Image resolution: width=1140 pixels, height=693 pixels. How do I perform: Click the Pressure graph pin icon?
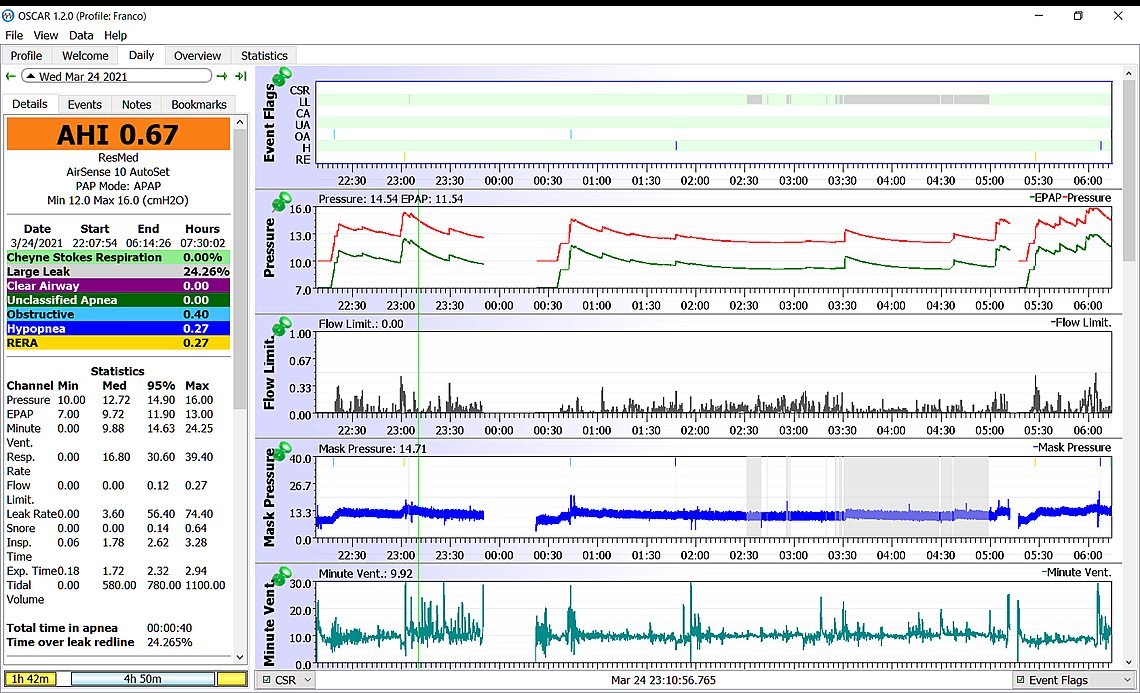(x=283, y=201)
